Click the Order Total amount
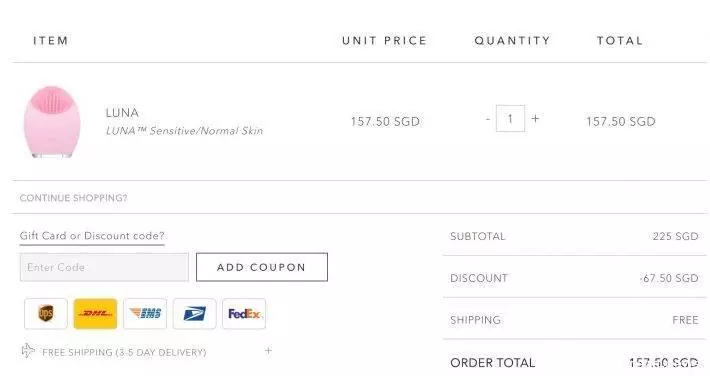The width and height of the screenshot is (710, 376). pyautogui.click(x=664, y=363)
